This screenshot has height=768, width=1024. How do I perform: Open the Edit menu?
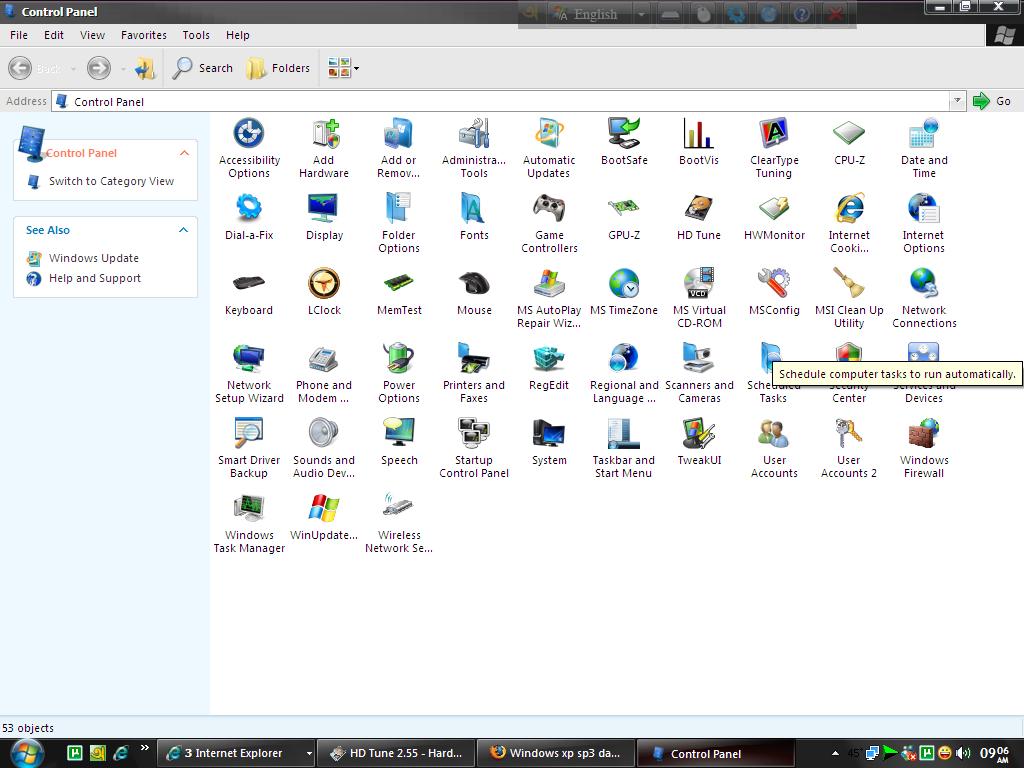coord(54,35)
